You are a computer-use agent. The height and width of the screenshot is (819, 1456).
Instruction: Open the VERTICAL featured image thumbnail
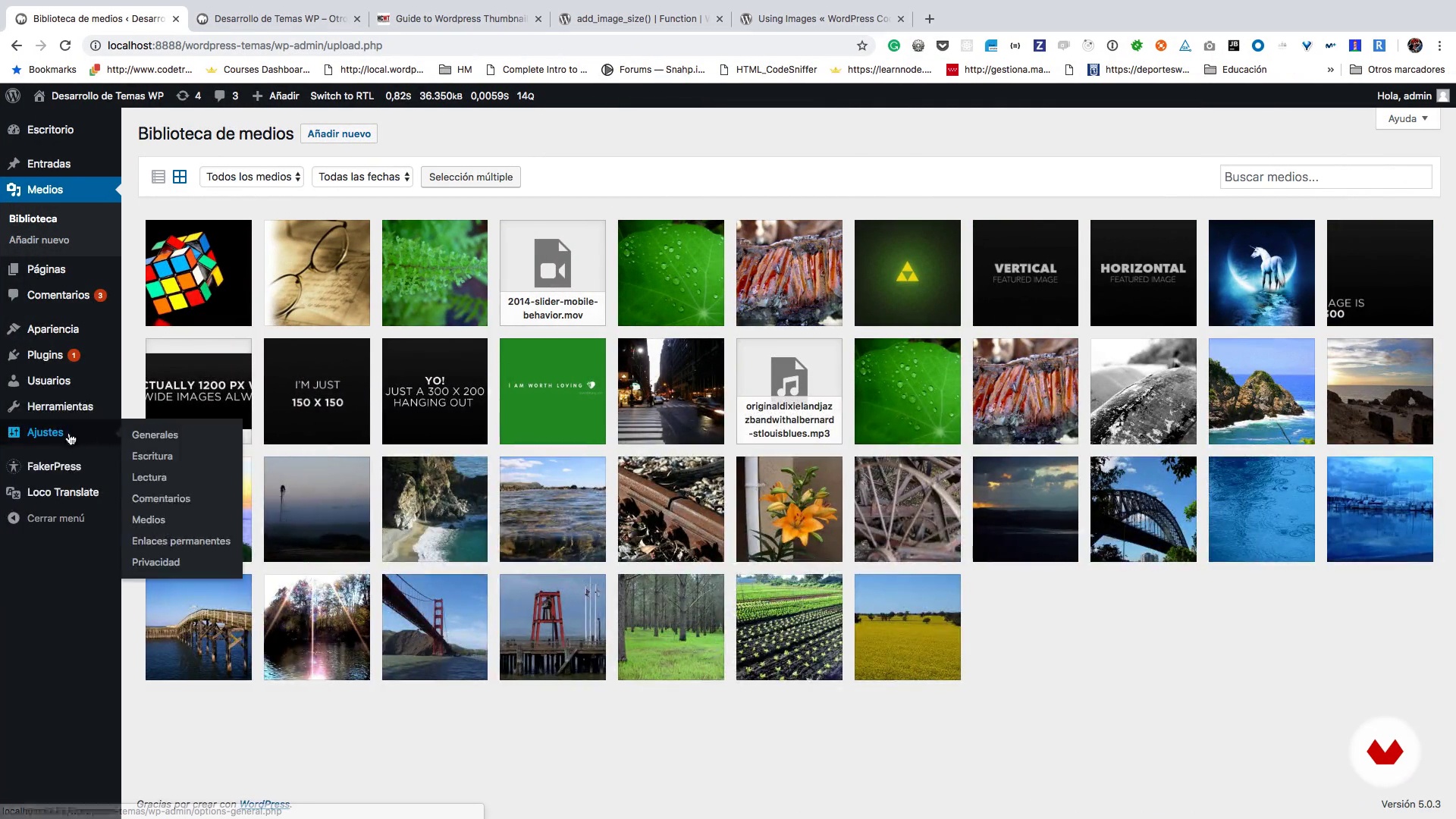pyautogui.click(x=1025, y=273)
